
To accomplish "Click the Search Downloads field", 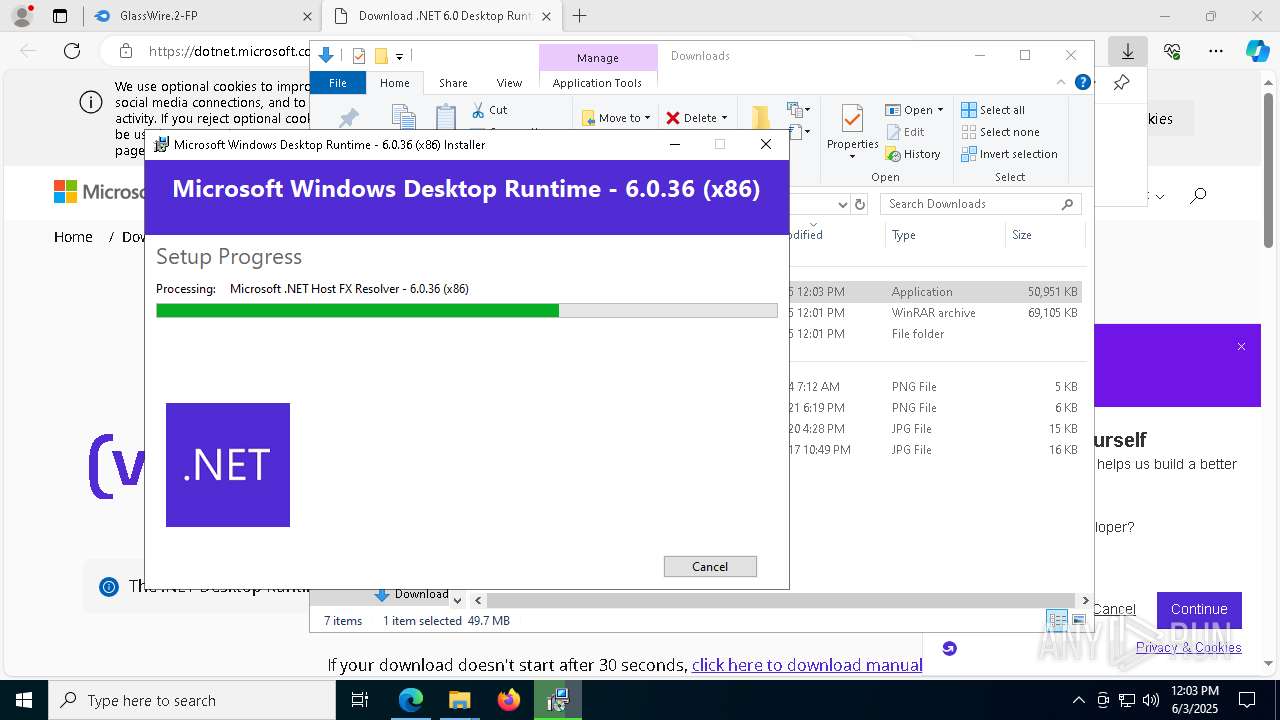I will (x=980, y=204).
